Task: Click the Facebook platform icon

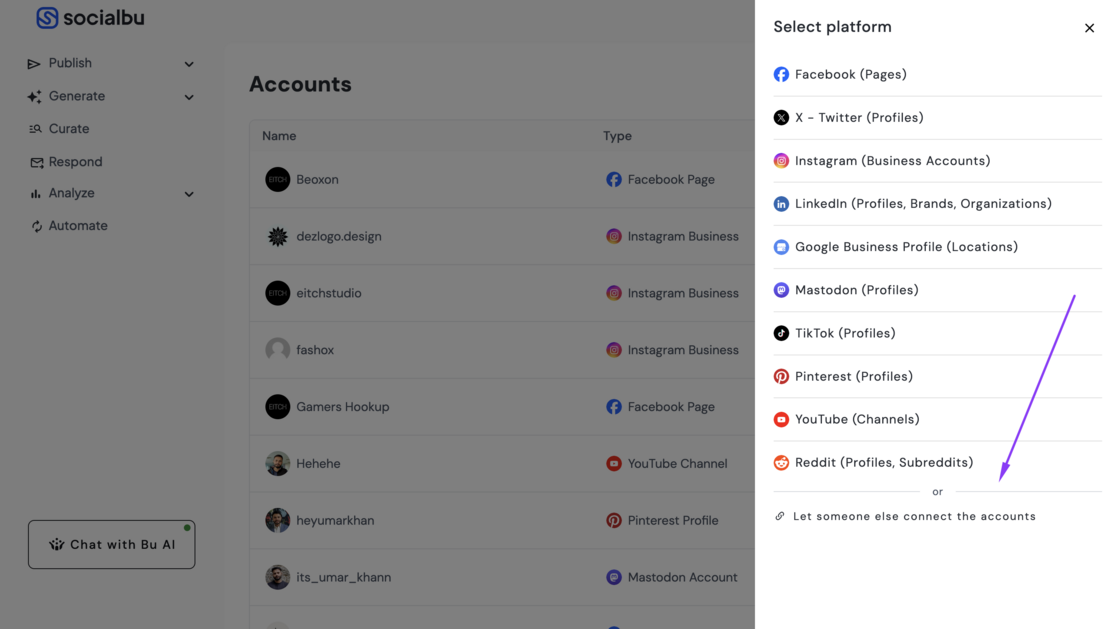Action: (781, 75)
